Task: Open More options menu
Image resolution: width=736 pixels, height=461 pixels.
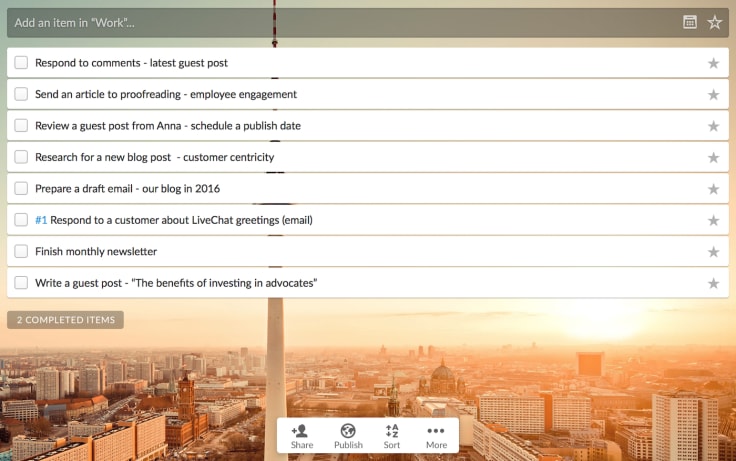Action: (x=436, y=436)
